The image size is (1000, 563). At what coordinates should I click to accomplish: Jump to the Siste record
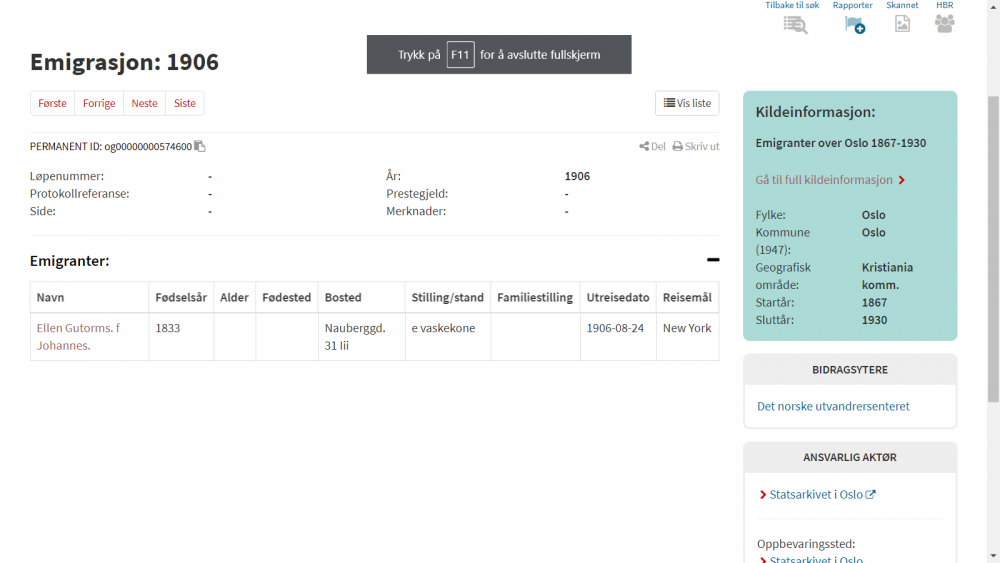click(x=185, y=104)
